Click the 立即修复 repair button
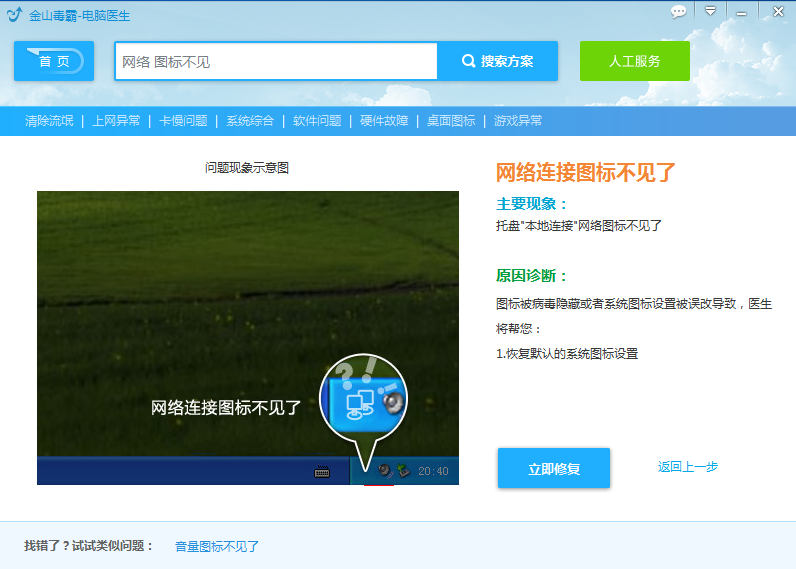 pyautogui.click(x=554, y=468)
